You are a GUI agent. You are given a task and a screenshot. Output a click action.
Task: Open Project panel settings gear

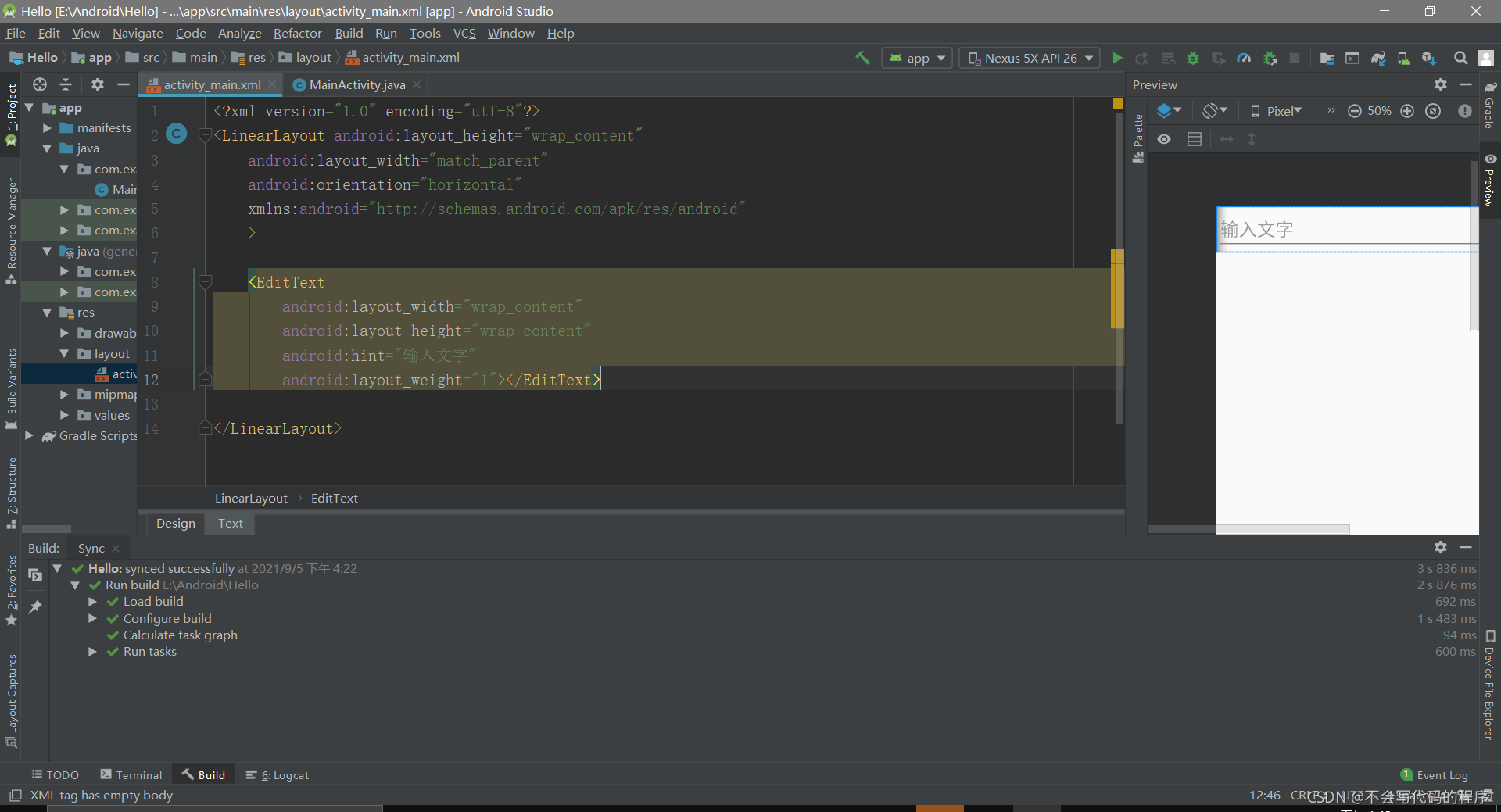pos(98,84)
